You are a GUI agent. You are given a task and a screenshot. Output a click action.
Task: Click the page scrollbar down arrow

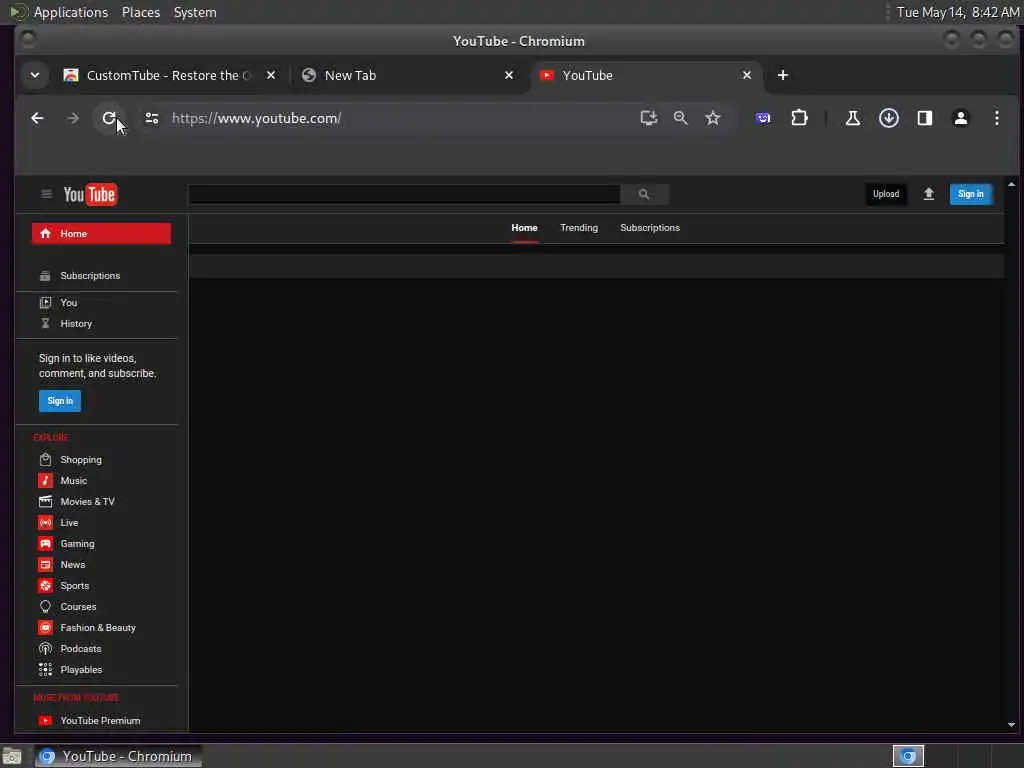[1012, 724]
